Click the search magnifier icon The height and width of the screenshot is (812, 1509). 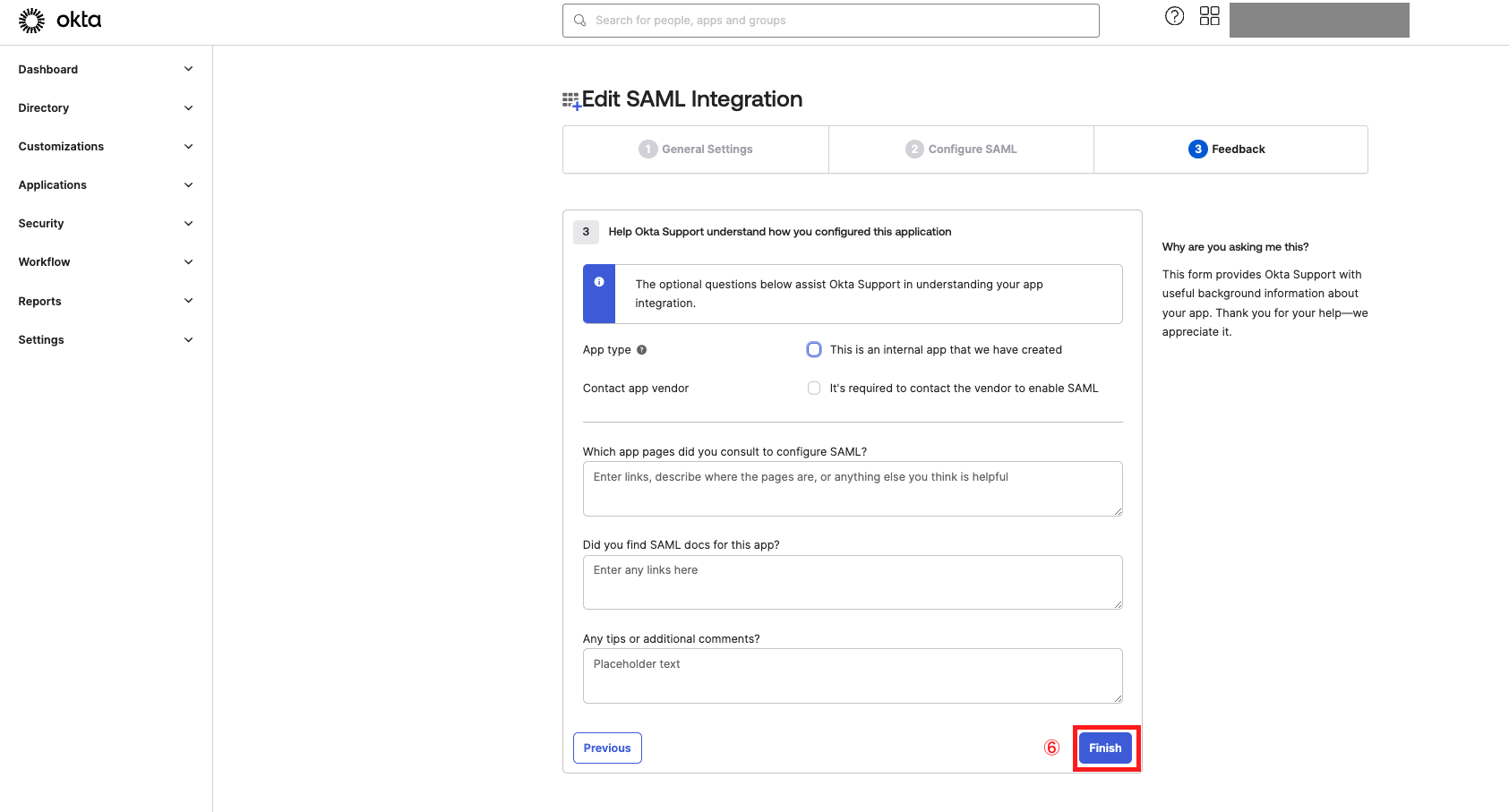click(580, 21)
